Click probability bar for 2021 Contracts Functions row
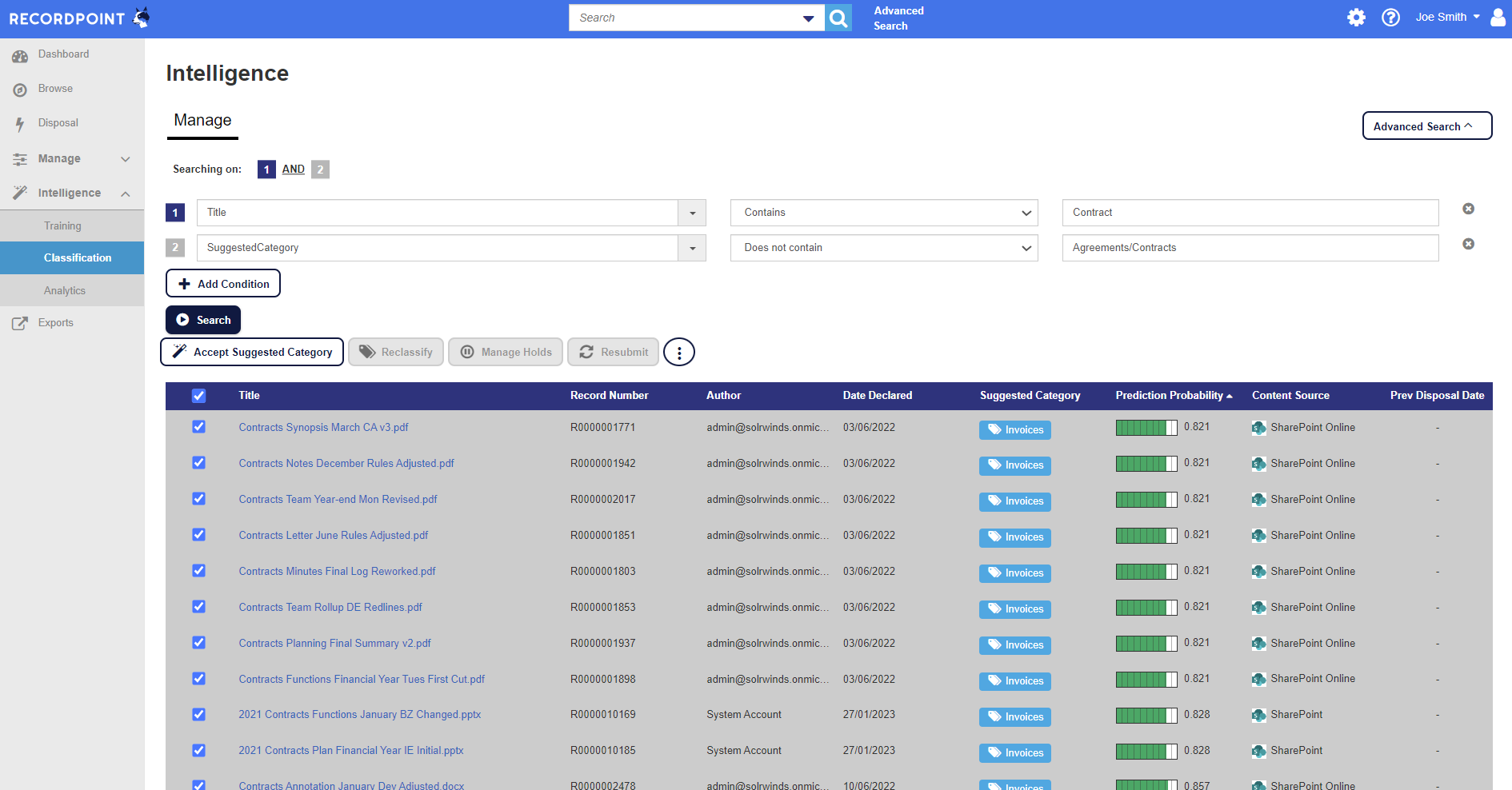 pos(1146,715)
